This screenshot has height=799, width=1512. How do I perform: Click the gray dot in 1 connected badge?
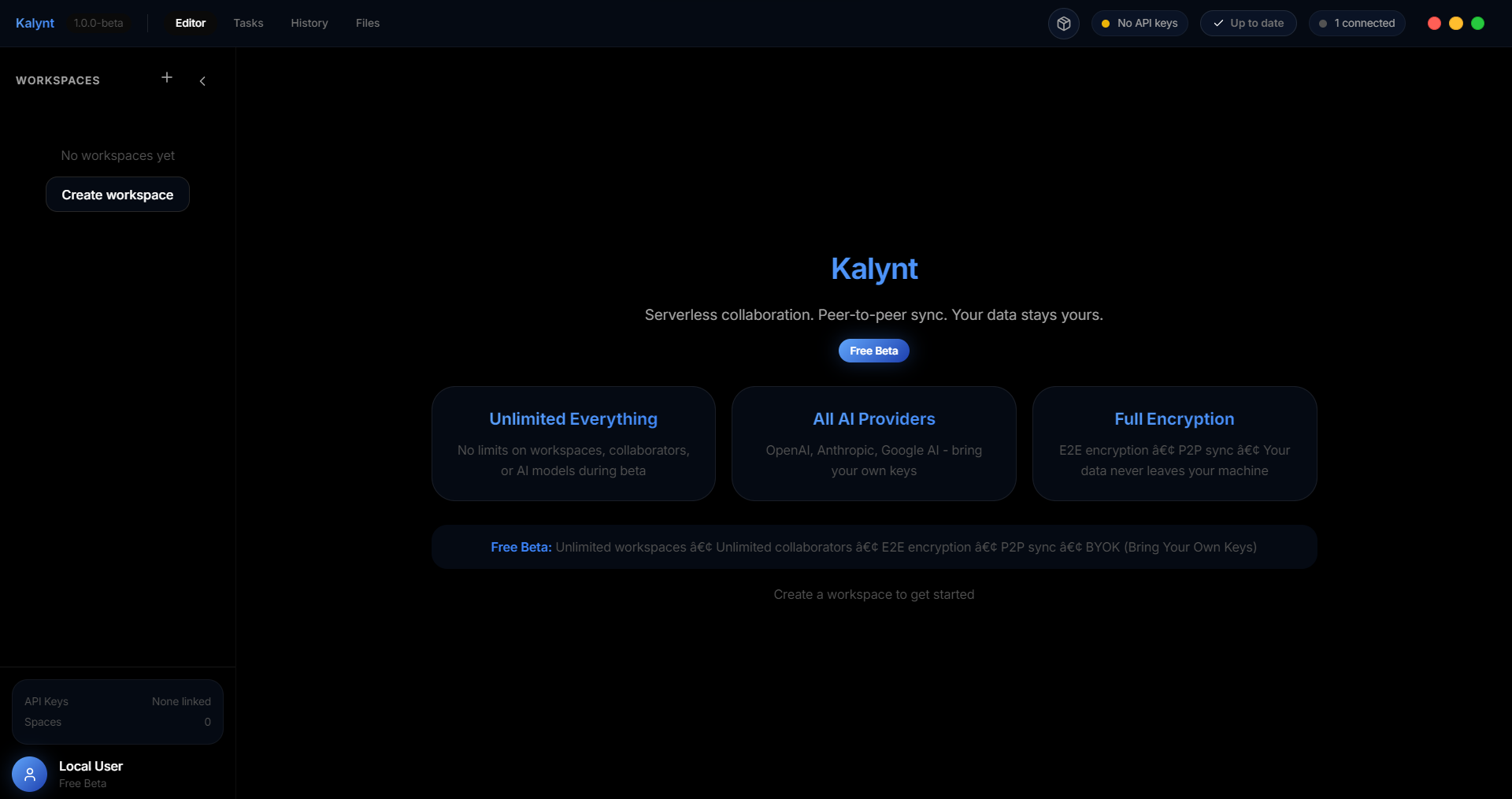tap(1324, 24)
